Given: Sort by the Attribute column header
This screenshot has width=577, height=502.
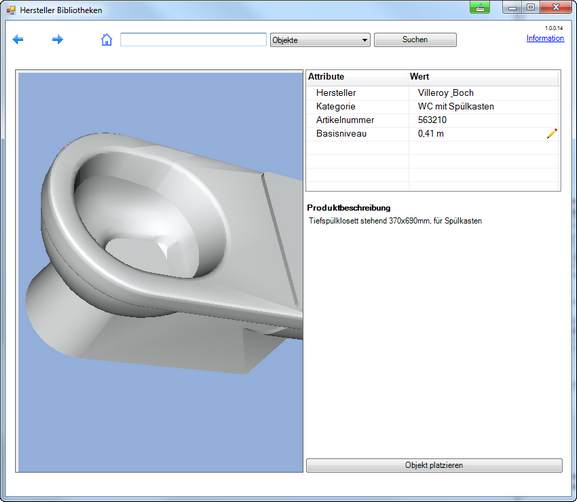Looking at the screenshot, I should coord(357,77).
